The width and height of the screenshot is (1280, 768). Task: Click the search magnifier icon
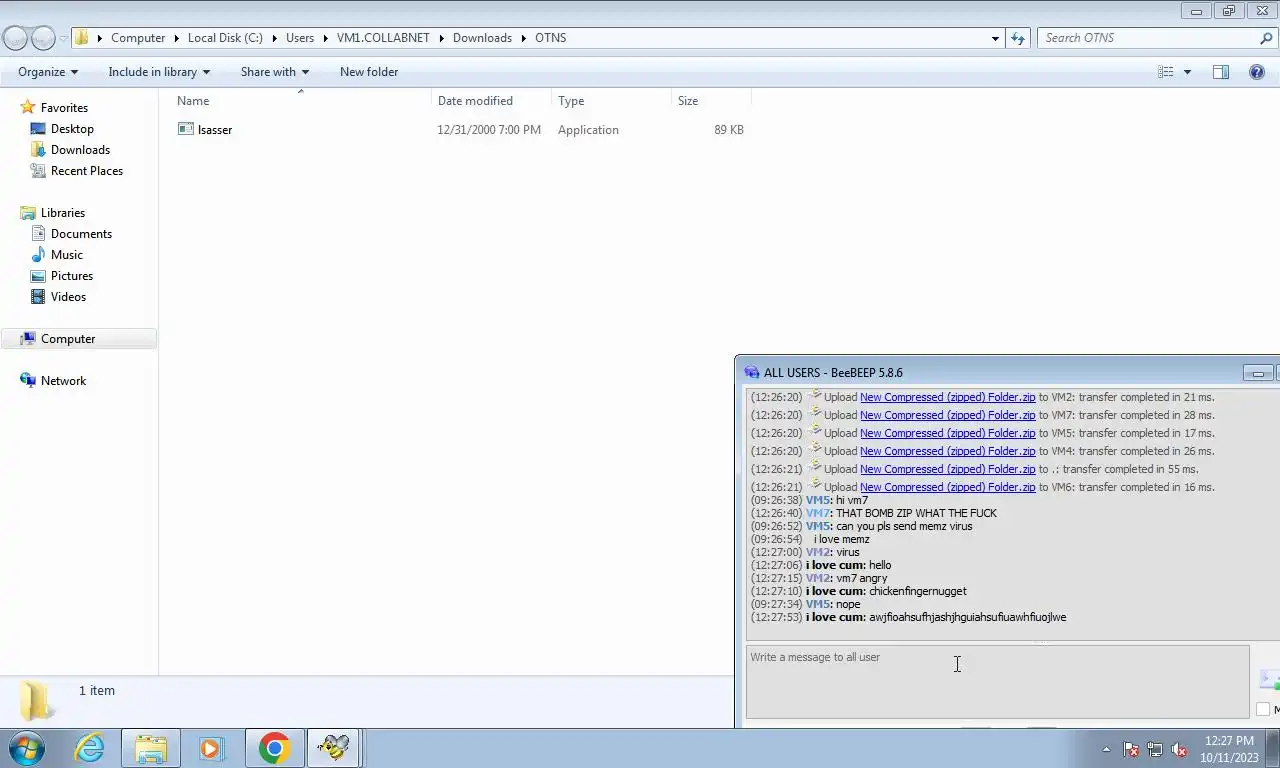pyautogui.click(x=1266, y=38)
